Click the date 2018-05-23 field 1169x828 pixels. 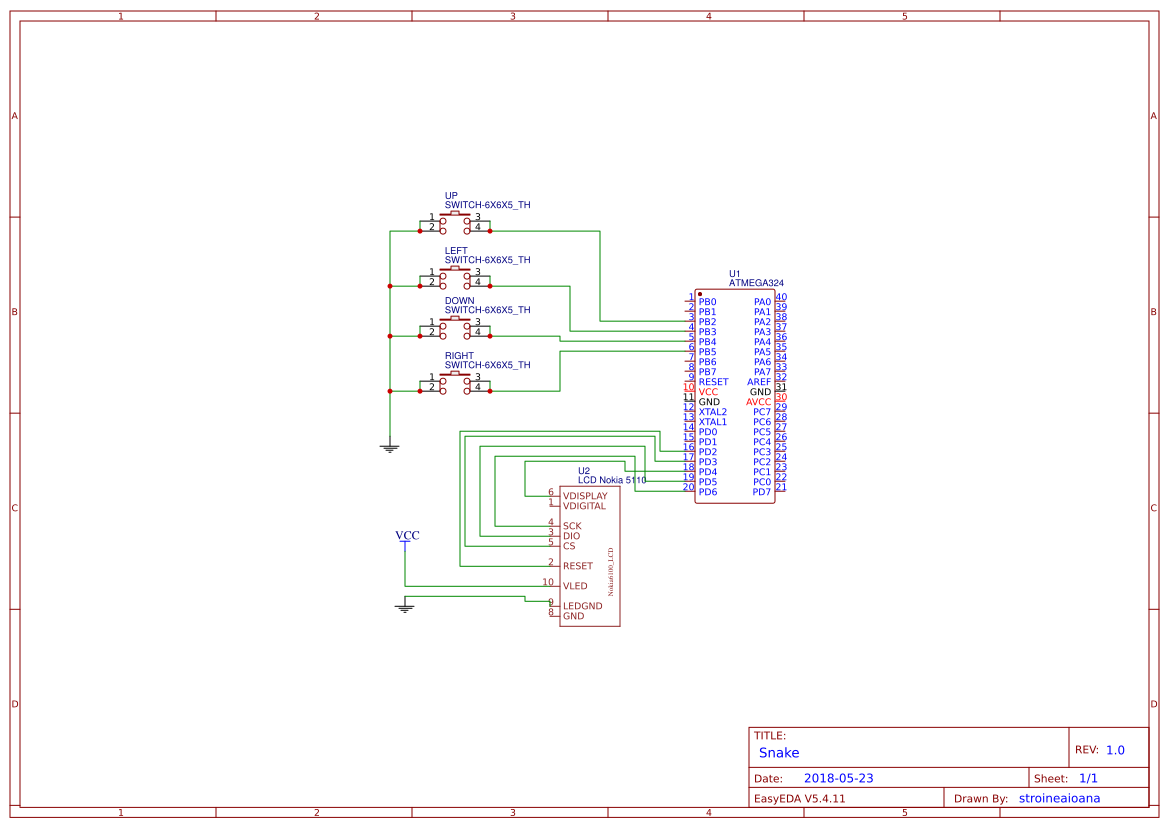tap(839, 778)
